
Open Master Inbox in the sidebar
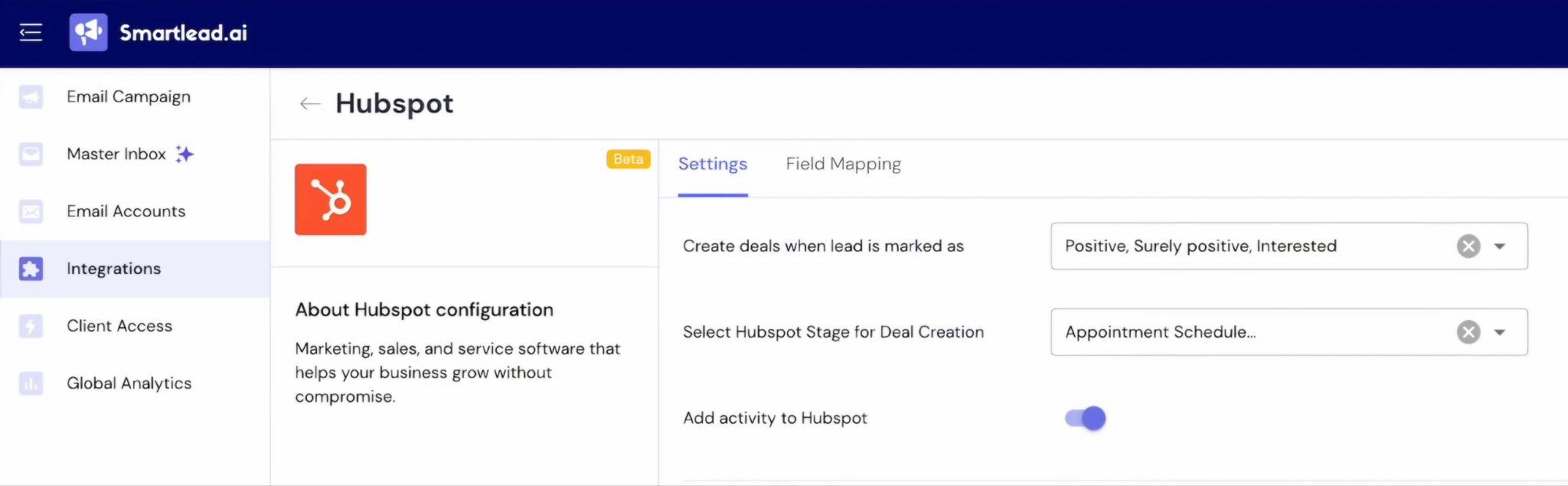click(x=116, y=154)
